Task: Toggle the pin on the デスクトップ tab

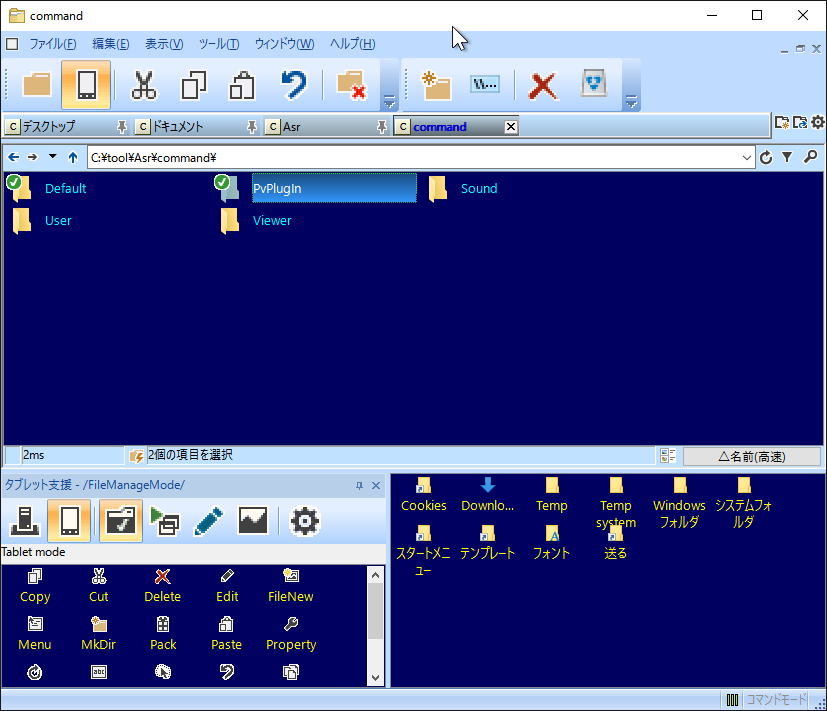Action: [122, 127]
